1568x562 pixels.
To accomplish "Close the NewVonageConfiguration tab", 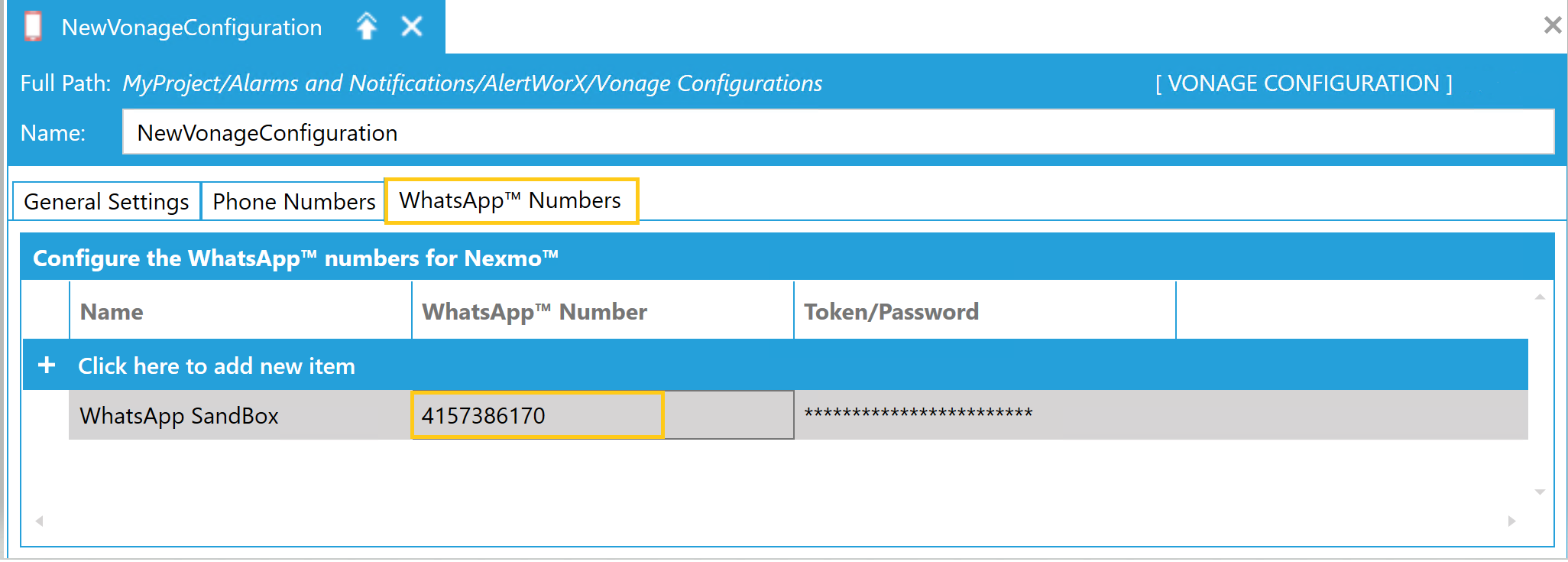I will pyautogui.click(x=412, y=27).
